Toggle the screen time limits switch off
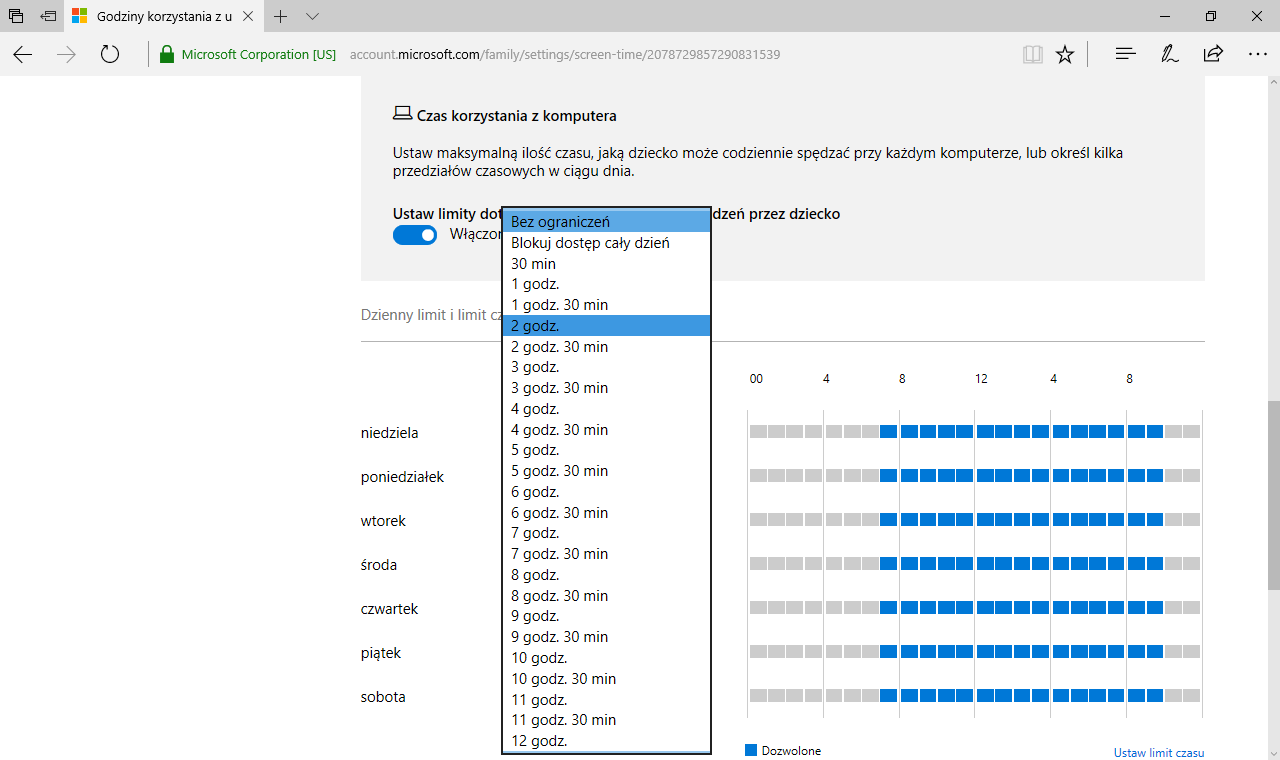This screenshot has height=760, width=1280. 415,235
